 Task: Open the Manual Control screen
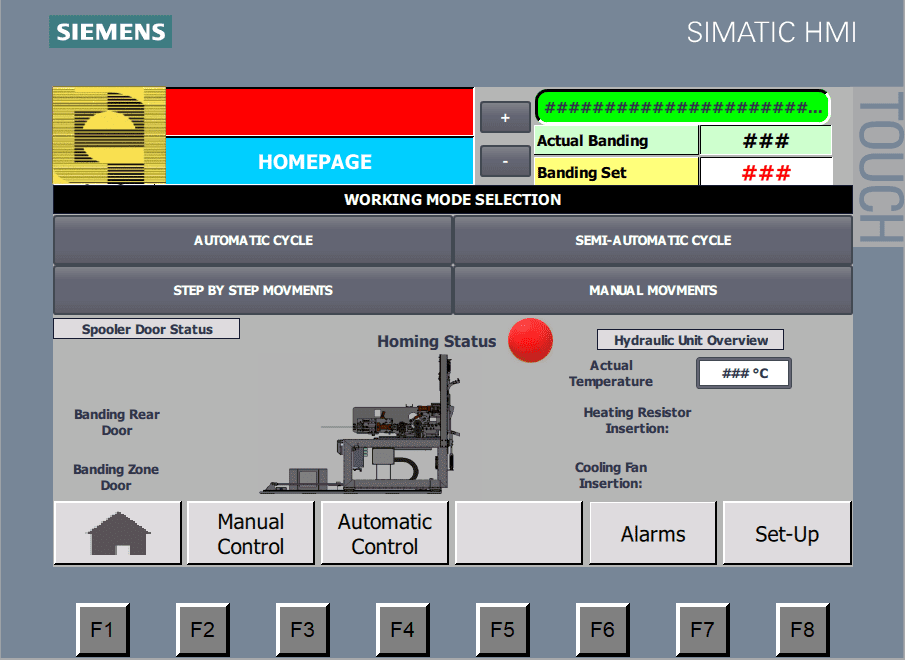[251, 533]
